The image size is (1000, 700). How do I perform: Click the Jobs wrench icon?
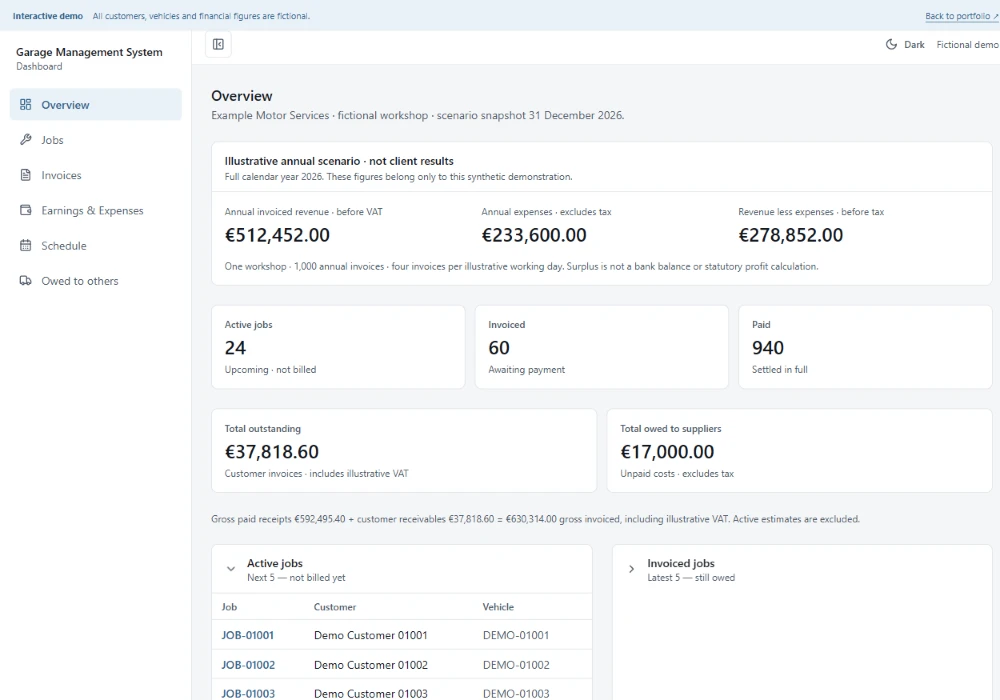[x=26, y=140]
